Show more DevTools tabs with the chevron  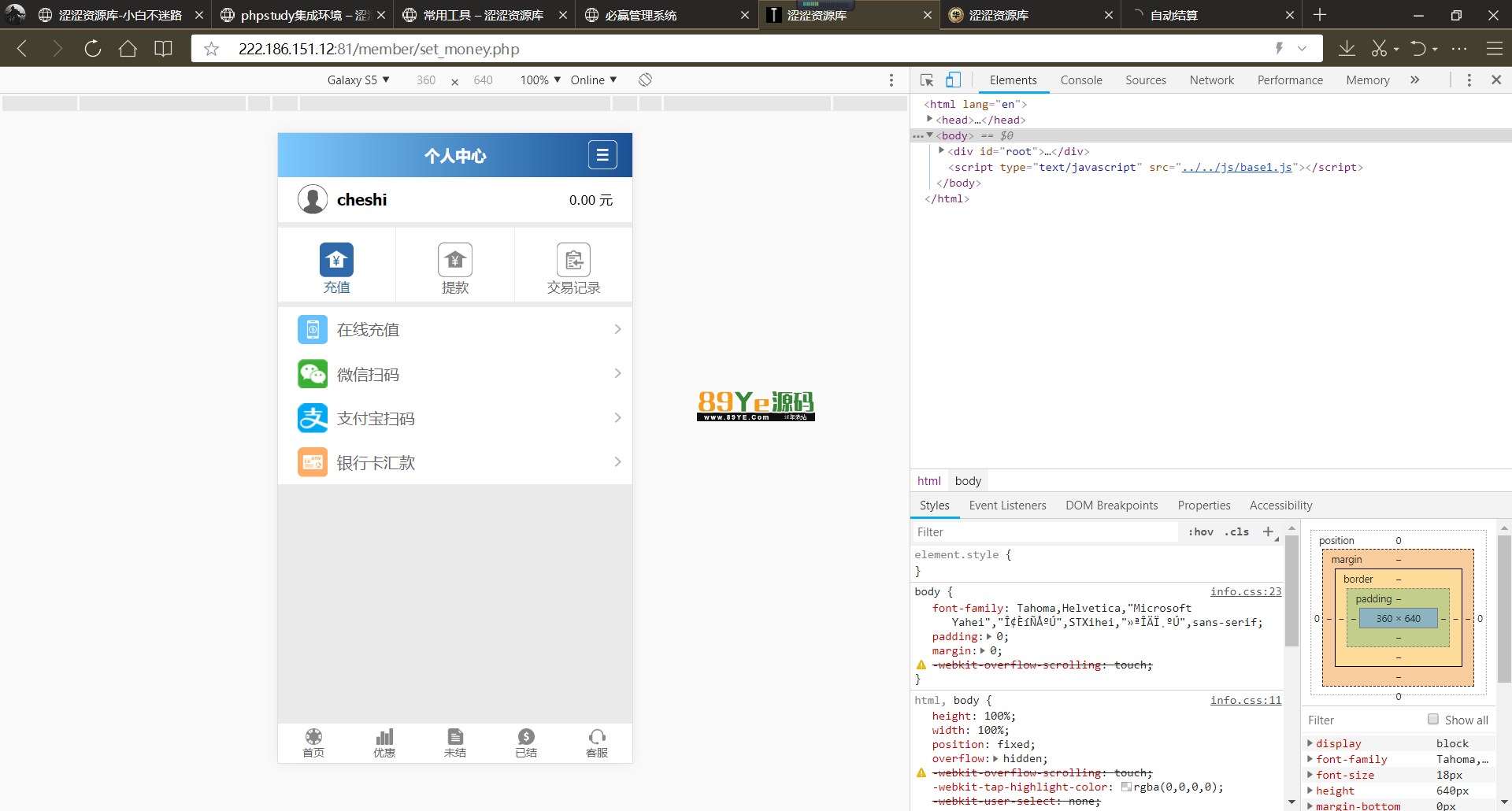click(1415, 80)
